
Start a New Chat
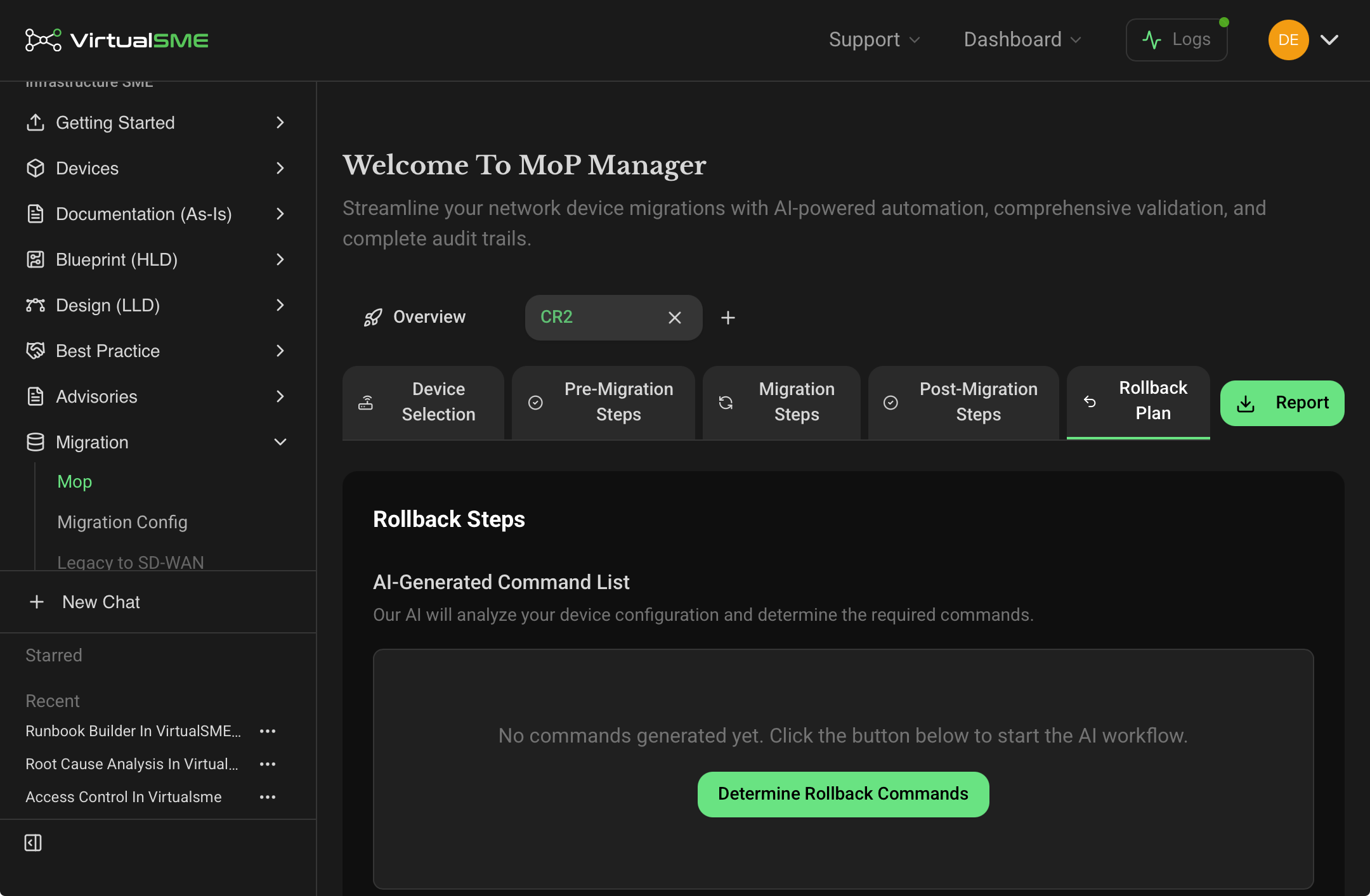[x=84, y=602]
